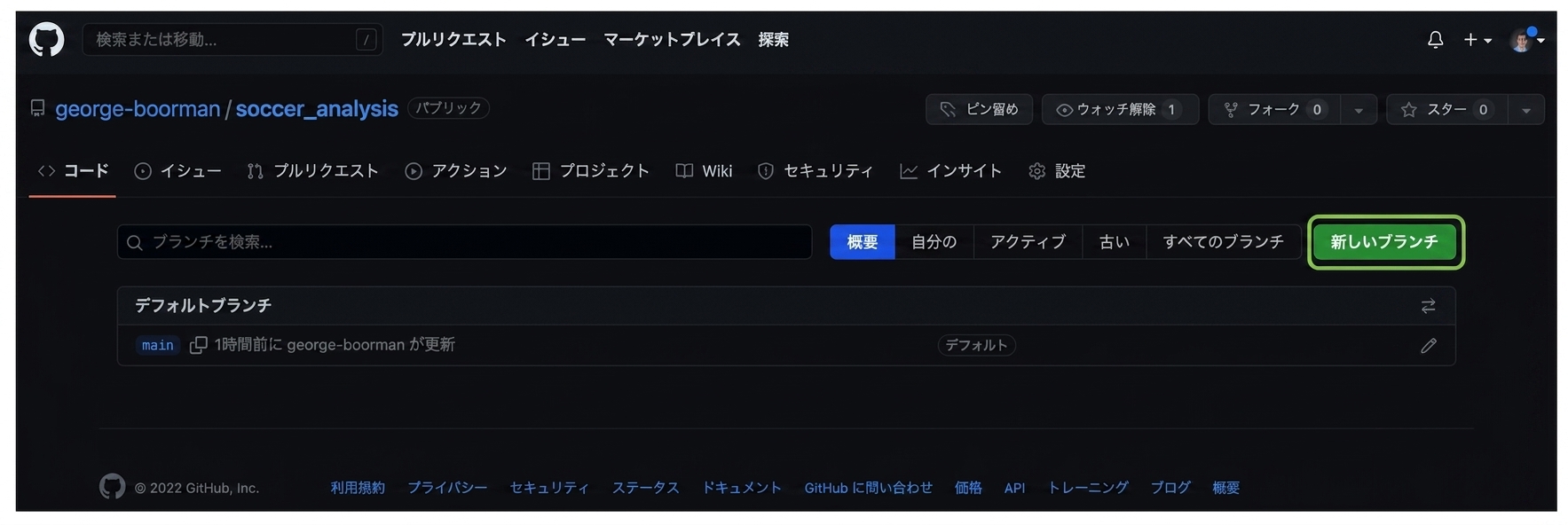Image resolution: width=1568 pixels, height=525 pixels.
Task: Open API footer link
Action: point(1014,488)
